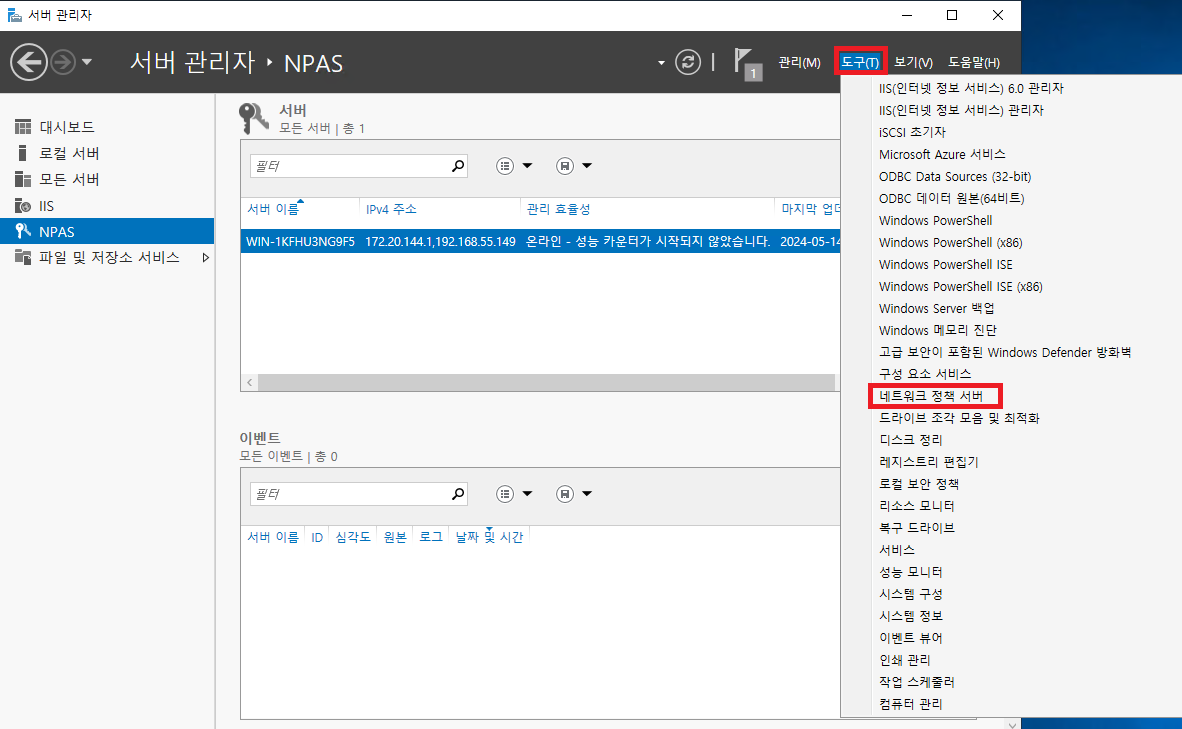This screenshot has width=1182, height=729.
Task: Open the navigation history dropdown arrow
Action: (x=87, y=62)
